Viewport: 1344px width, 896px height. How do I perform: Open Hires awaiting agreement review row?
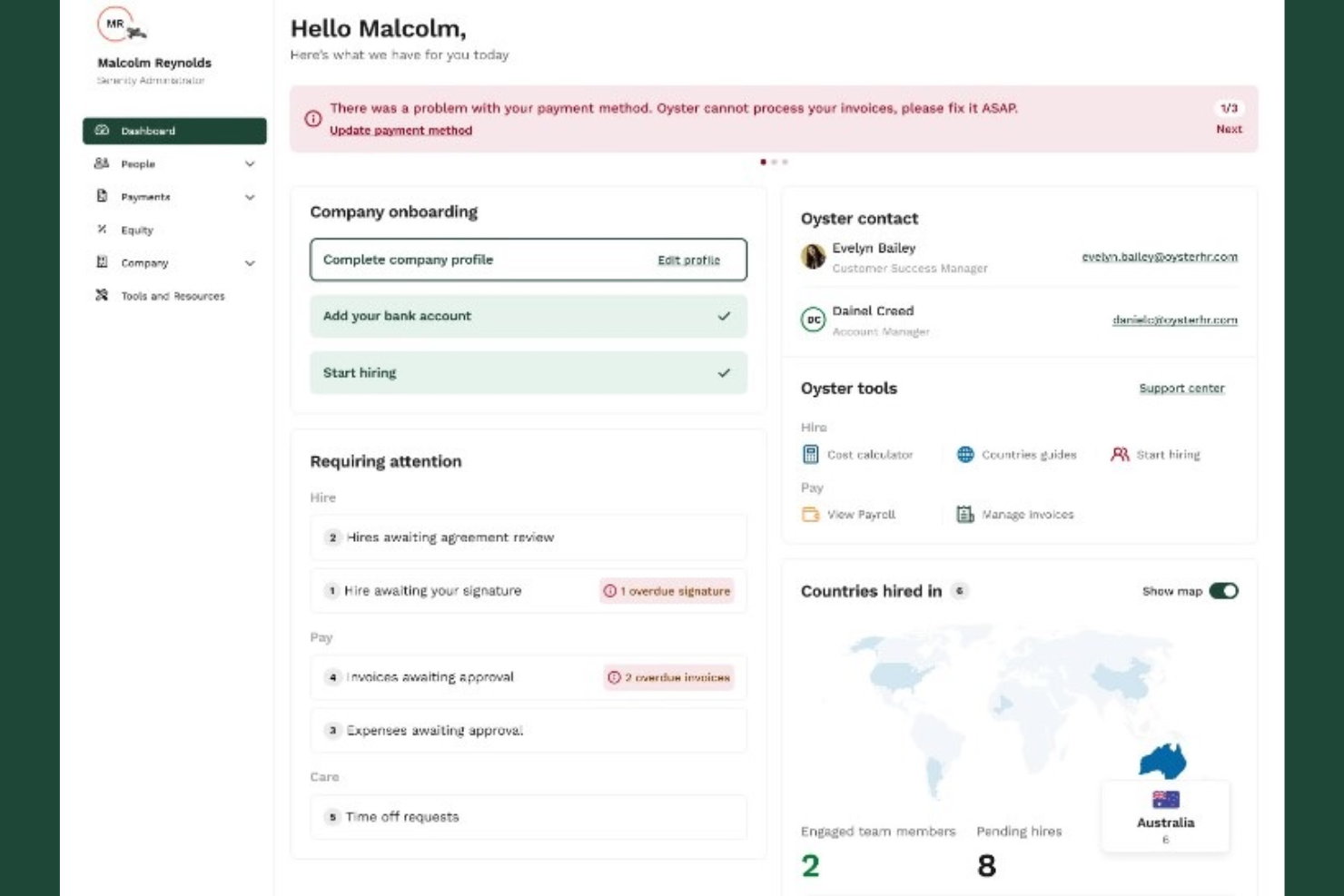coord(528,537)
